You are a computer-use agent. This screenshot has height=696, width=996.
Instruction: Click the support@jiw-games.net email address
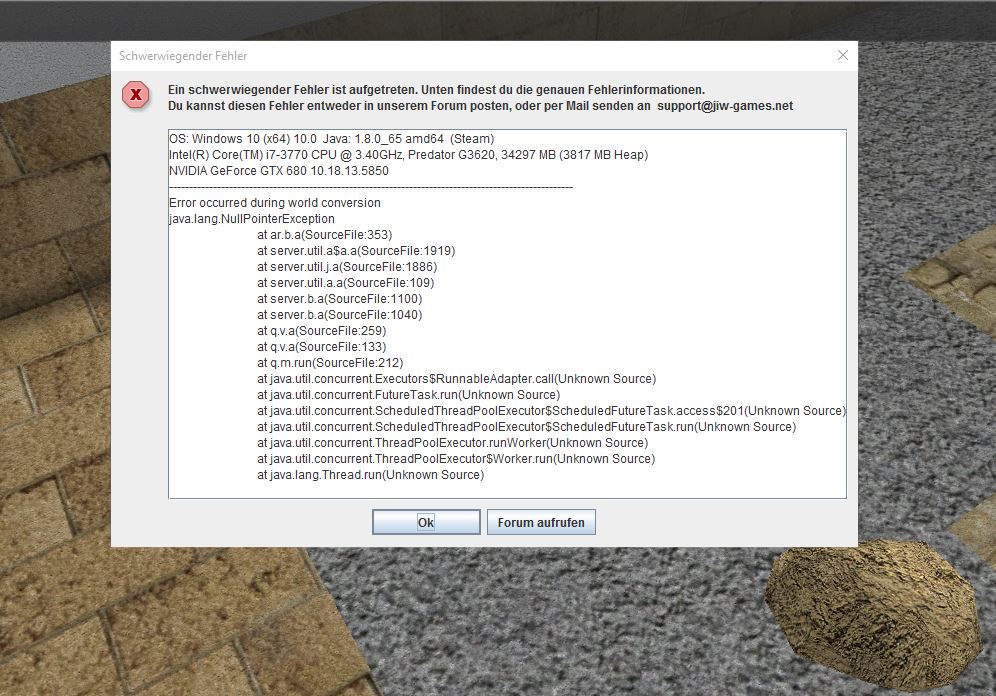[725, 106]
